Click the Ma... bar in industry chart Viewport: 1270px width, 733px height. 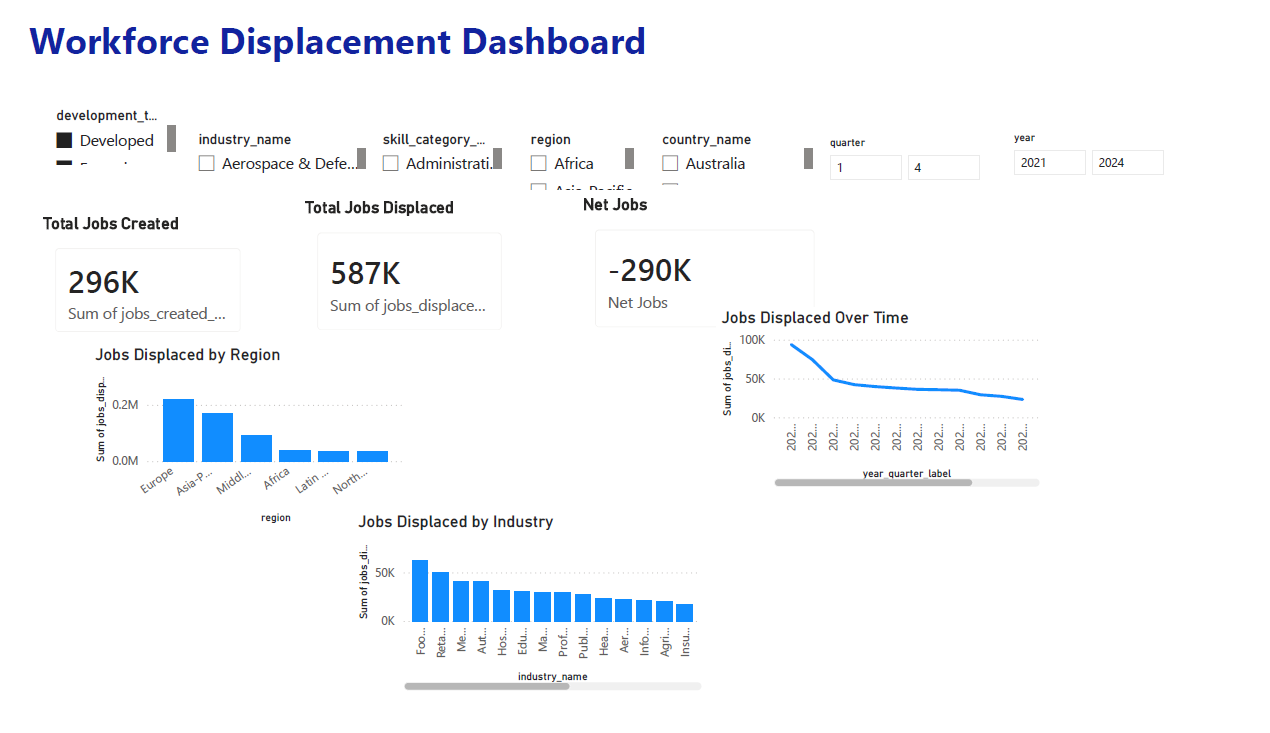tap(542, 607)
